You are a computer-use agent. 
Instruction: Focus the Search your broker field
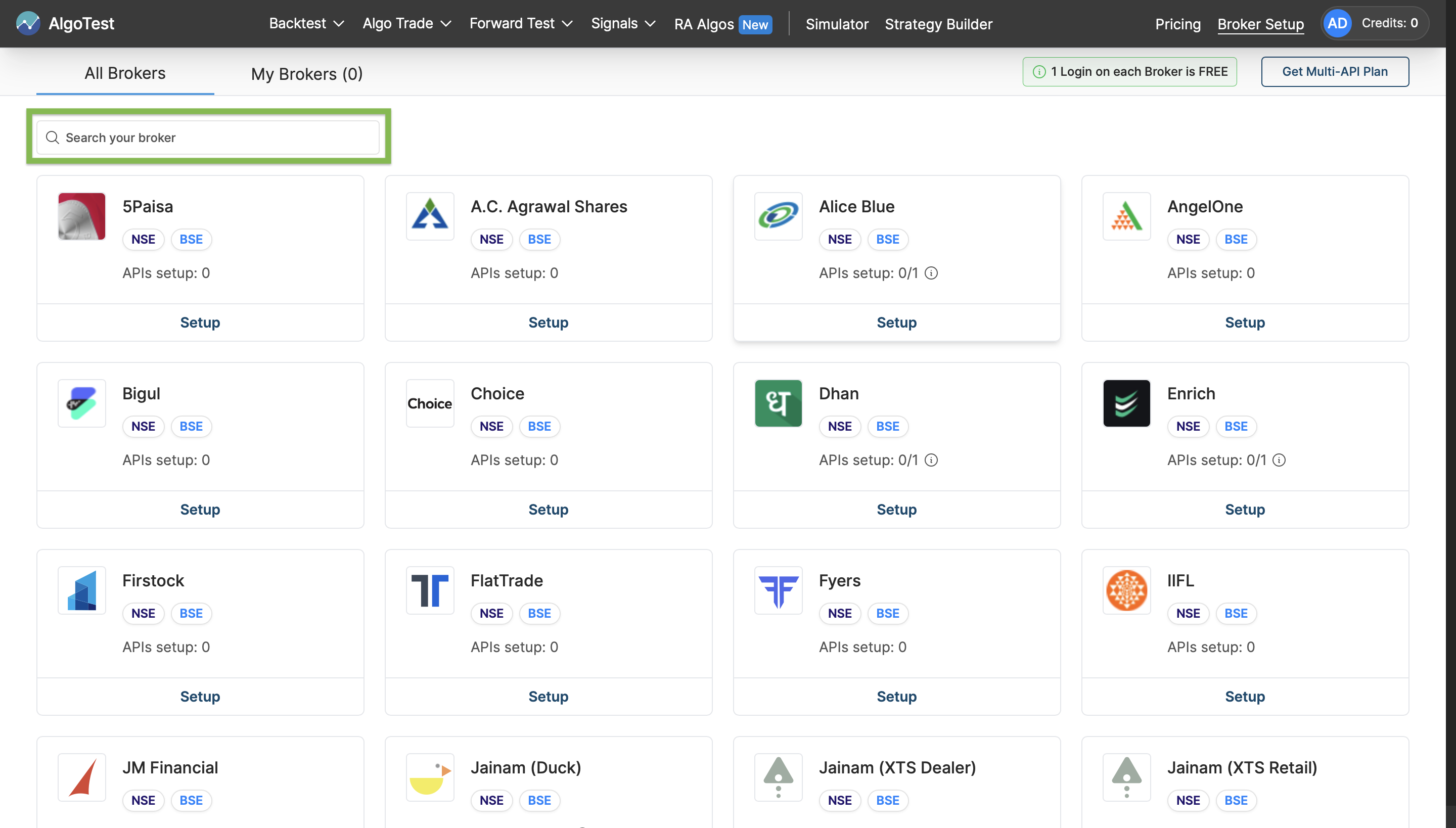point(208,137)
